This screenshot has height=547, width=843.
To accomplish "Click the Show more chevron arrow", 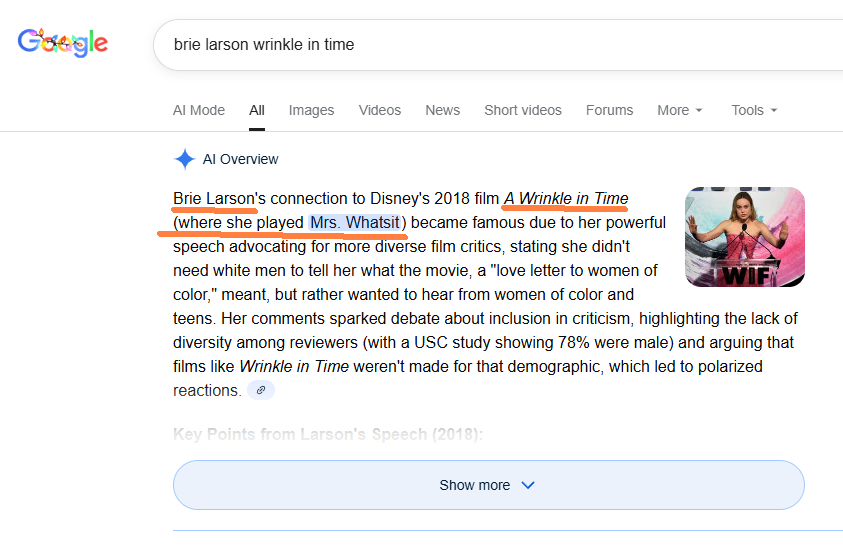I will pos(528,485).
